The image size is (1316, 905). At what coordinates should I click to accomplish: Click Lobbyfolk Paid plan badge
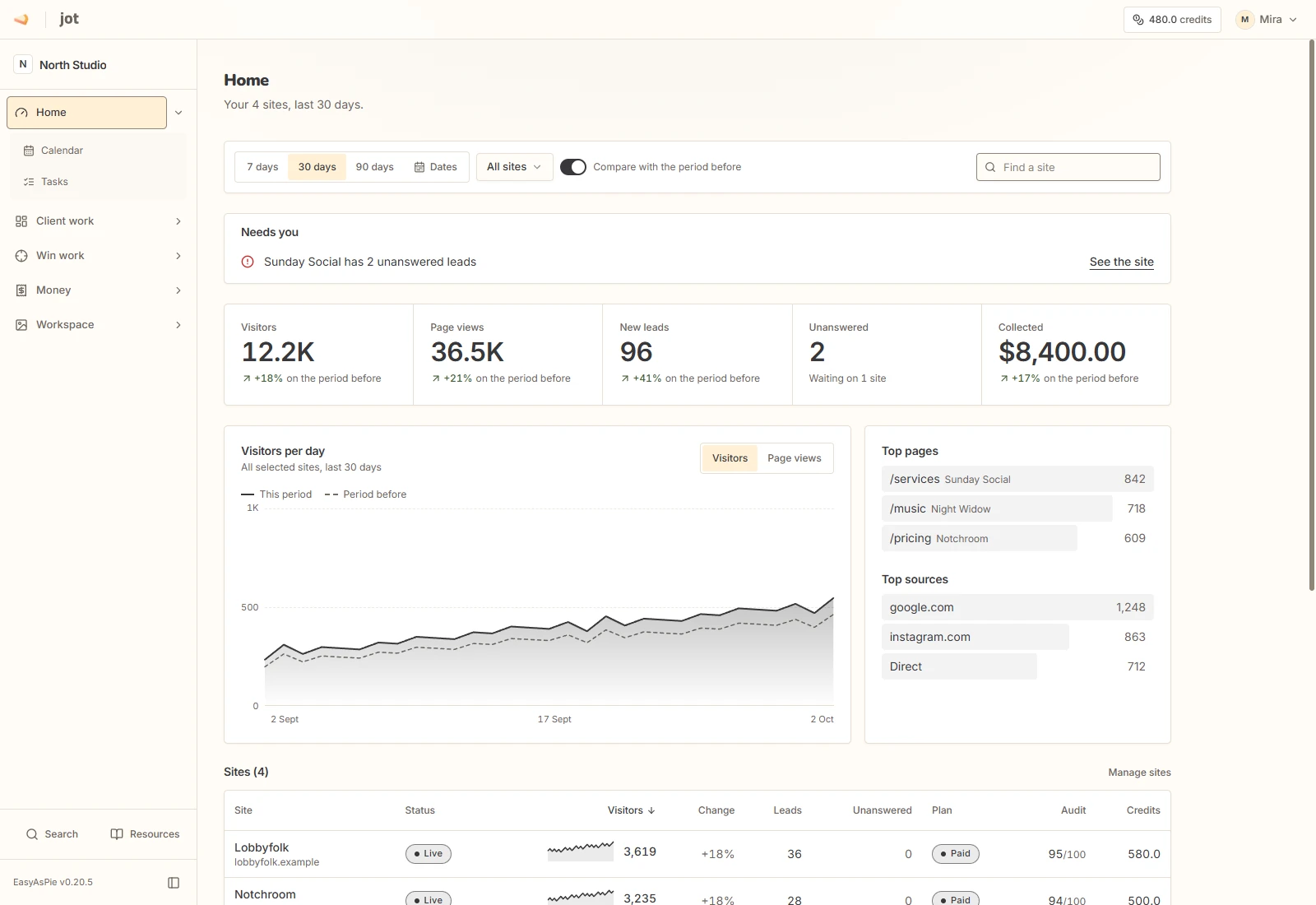[956, 854]
